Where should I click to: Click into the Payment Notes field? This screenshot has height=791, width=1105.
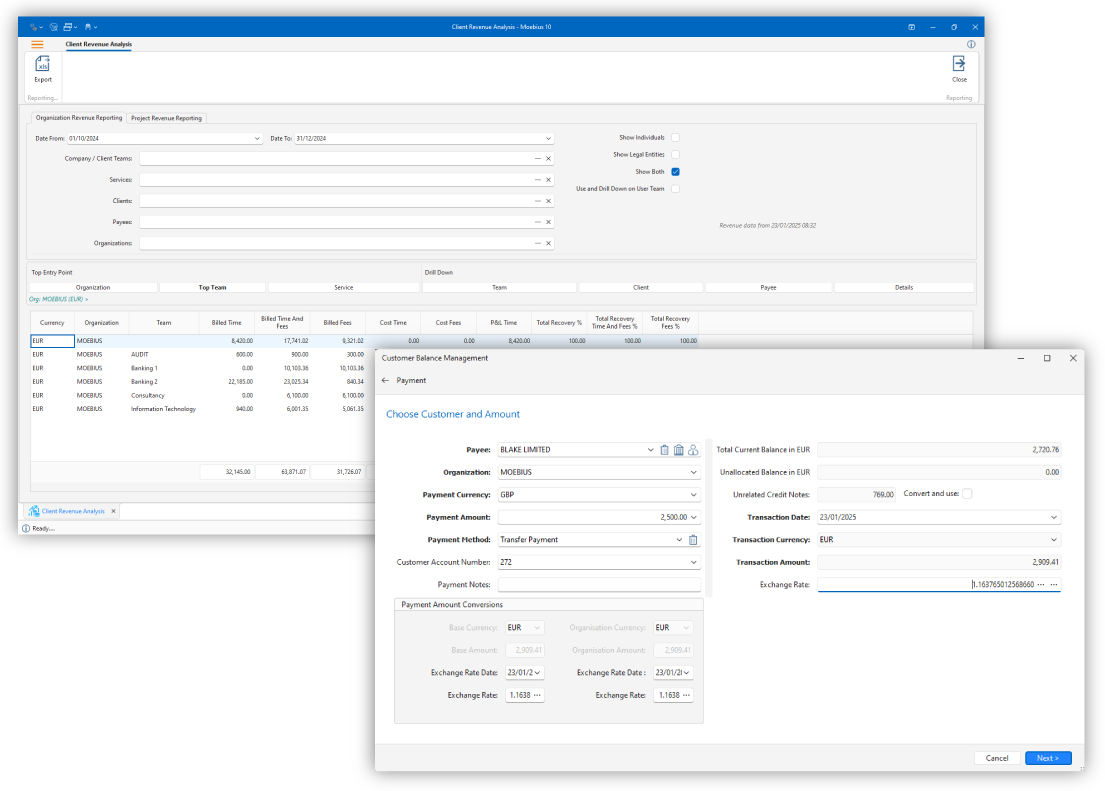[x=599, y=585]
